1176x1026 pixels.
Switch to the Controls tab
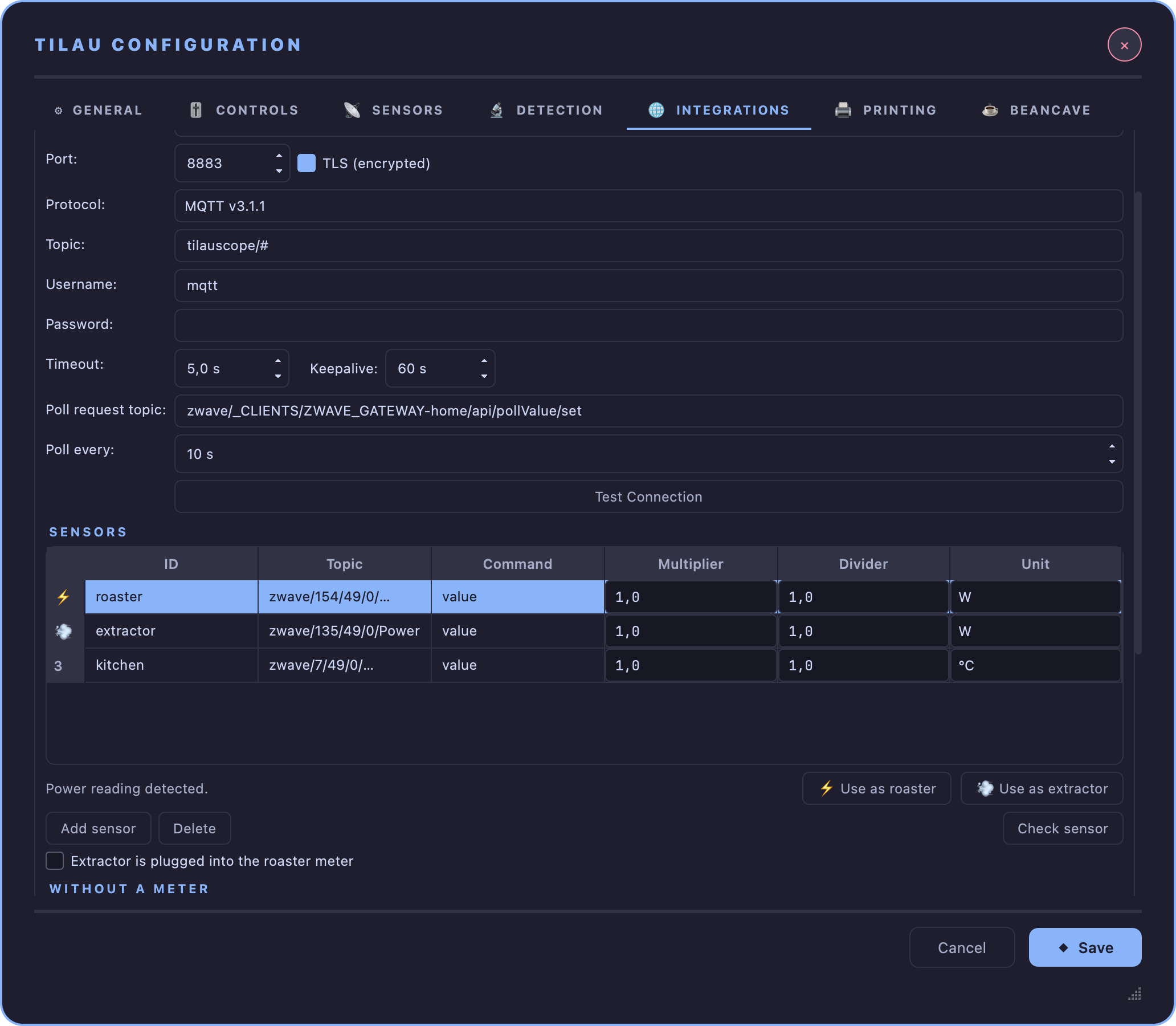[244, 110]
